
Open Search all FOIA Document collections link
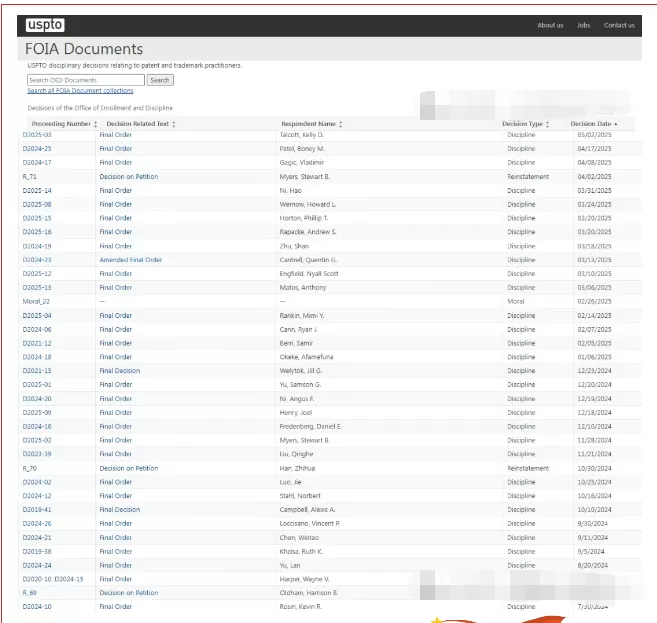point(80,91)
